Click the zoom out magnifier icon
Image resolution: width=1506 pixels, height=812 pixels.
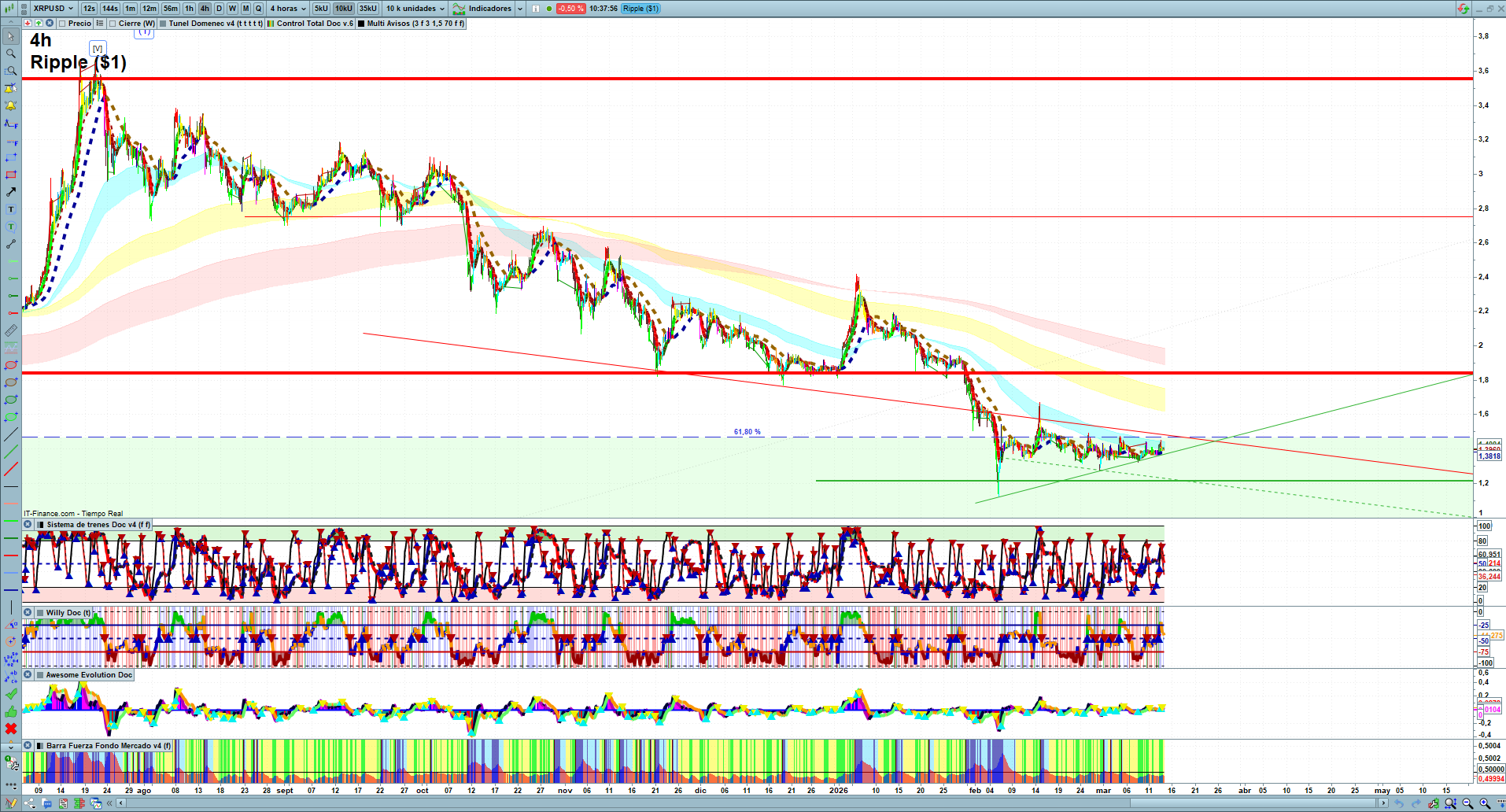click(x=1467, y=803)
